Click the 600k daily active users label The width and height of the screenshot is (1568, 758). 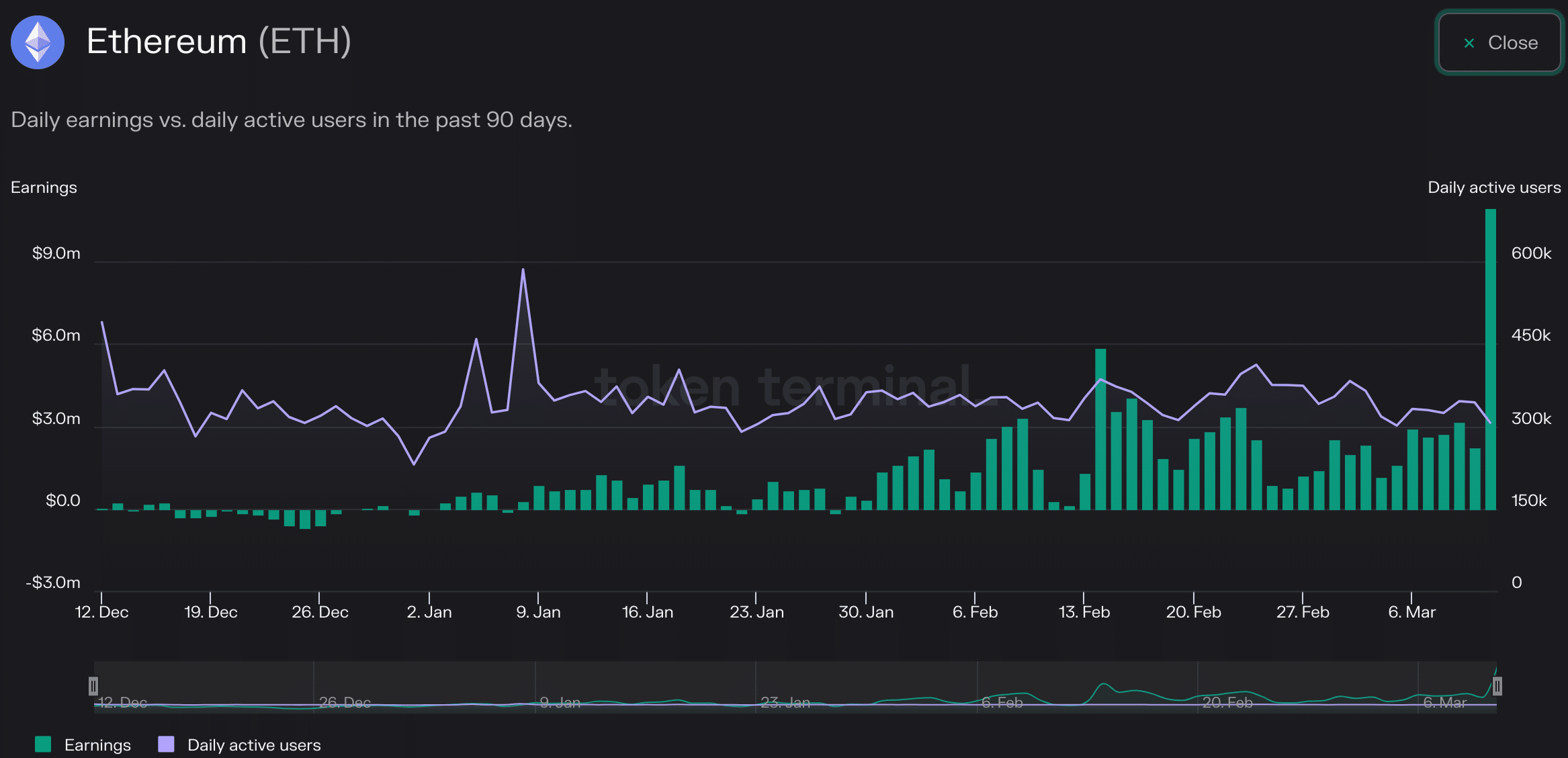click(x=1531, y=253)
